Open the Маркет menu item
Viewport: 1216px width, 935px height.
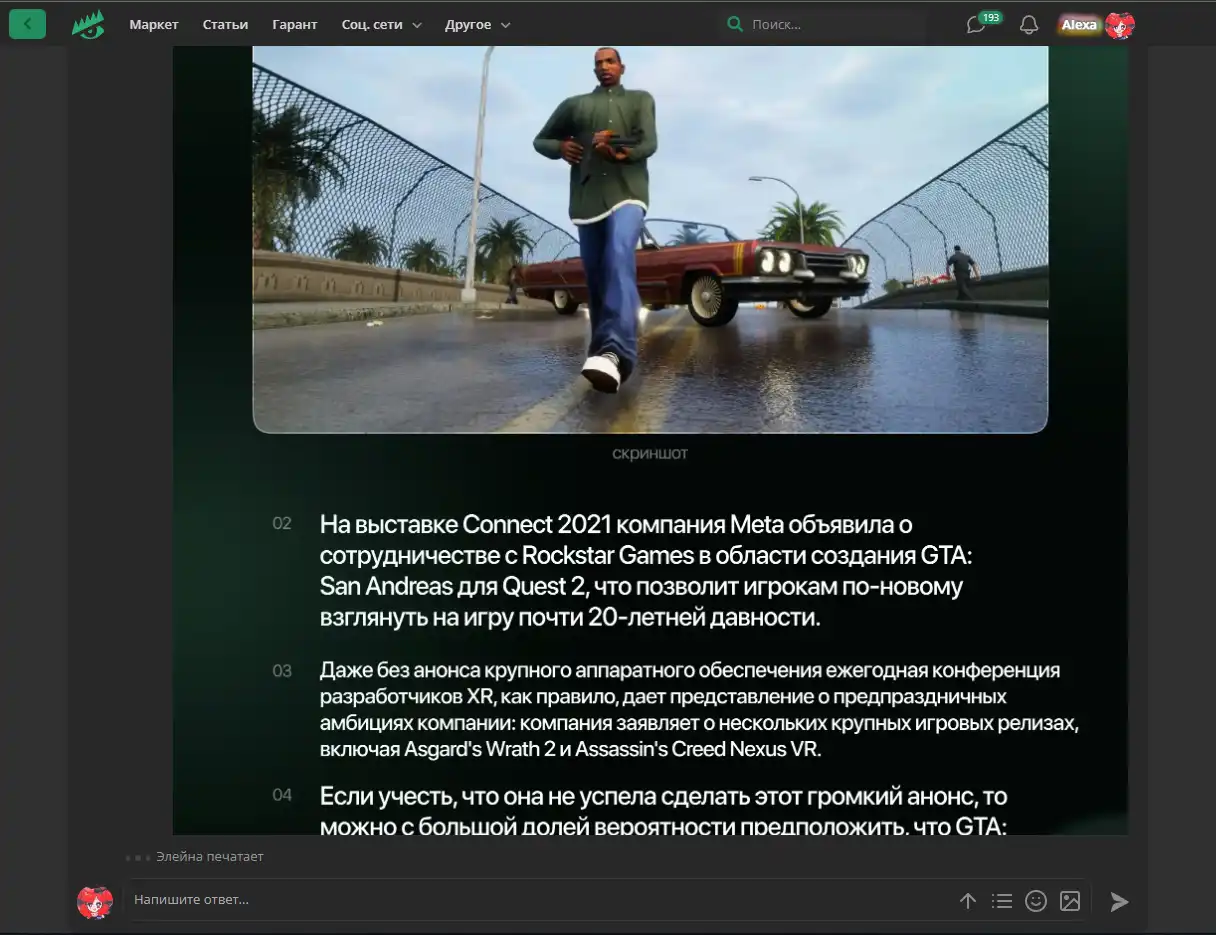pyautogui.click(x=154, y=24)
